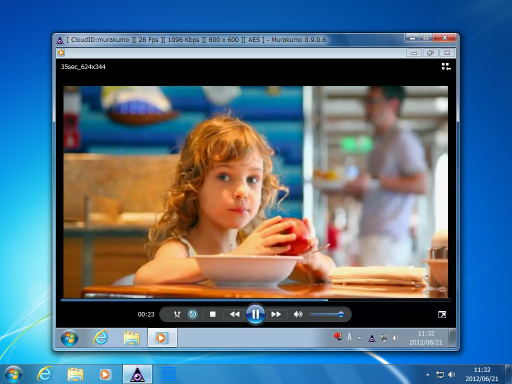Click the fast forward/next button
The height and width of the screenshot is (384, 512).
click(x=276, y=314)
